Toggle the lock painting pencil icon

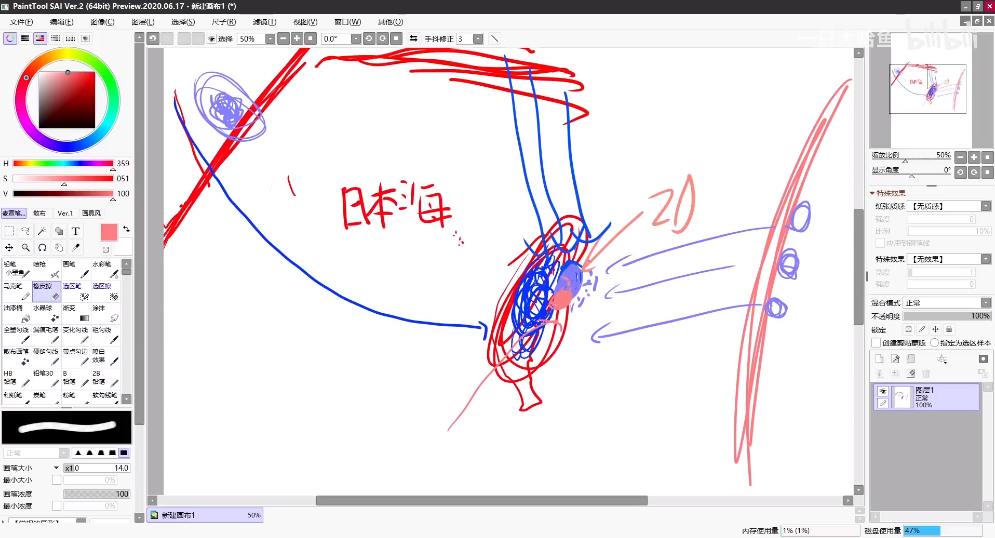922,329
